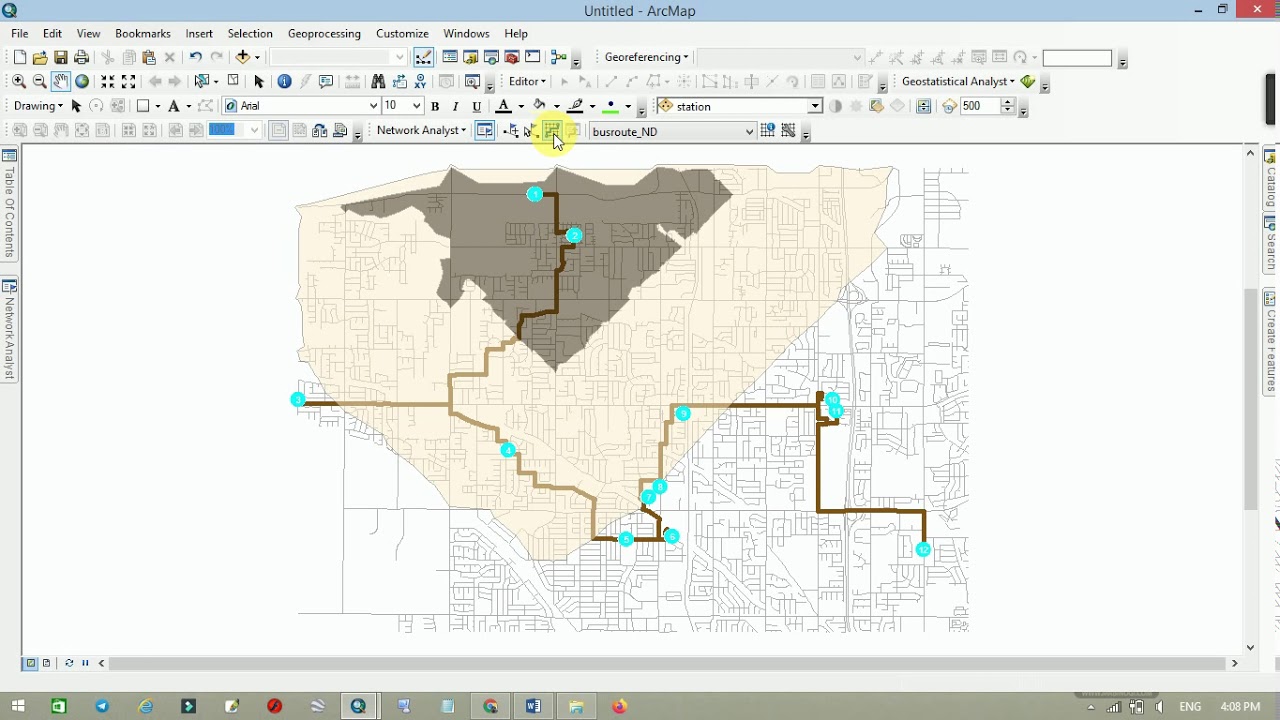Open Network Identify tool
The height and width of the screenshot is (720, 1280).
click(x=768, y=130)
